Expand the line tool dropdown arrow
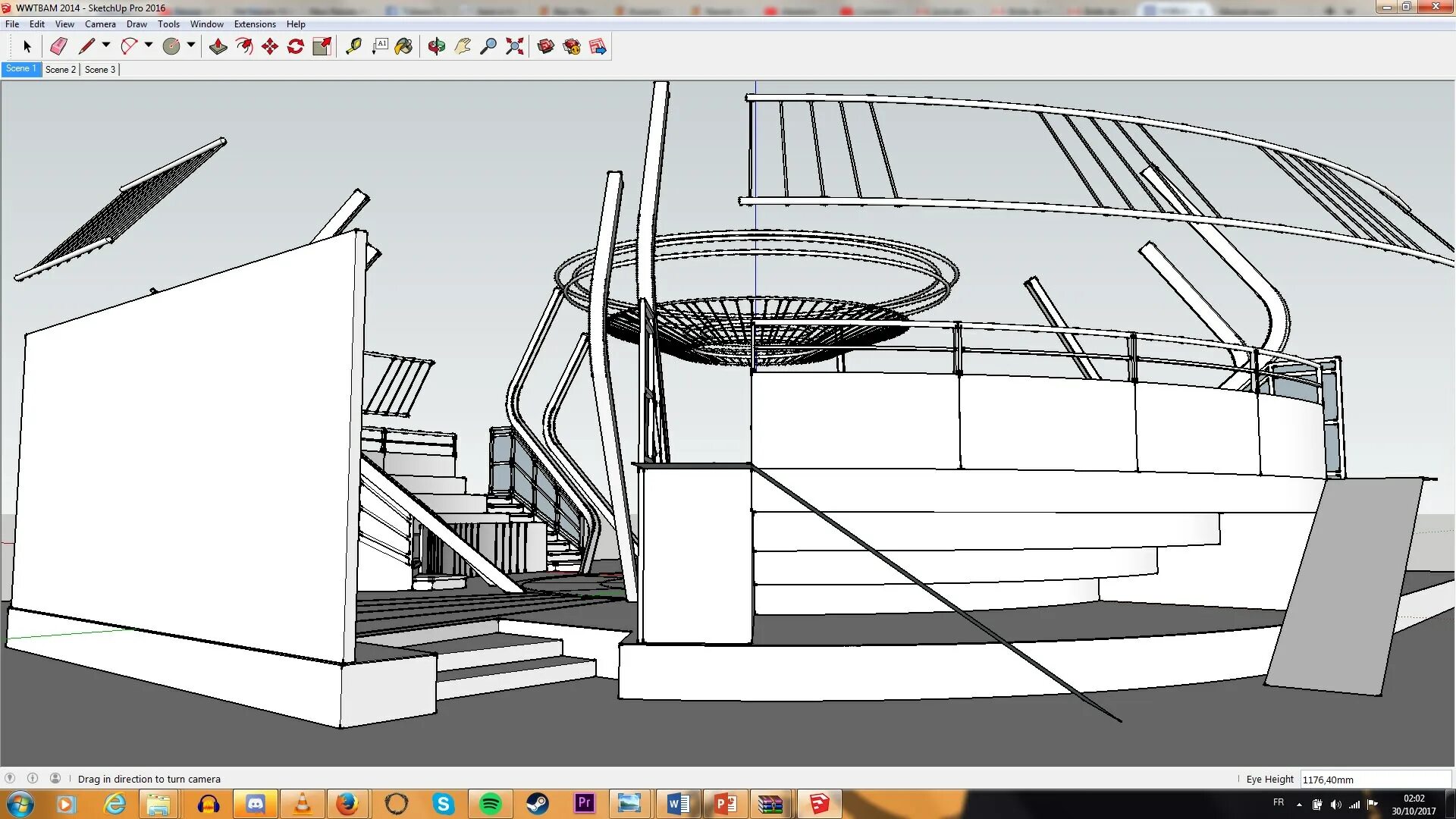The image size is (1456, 819). (x=106, y=45)
